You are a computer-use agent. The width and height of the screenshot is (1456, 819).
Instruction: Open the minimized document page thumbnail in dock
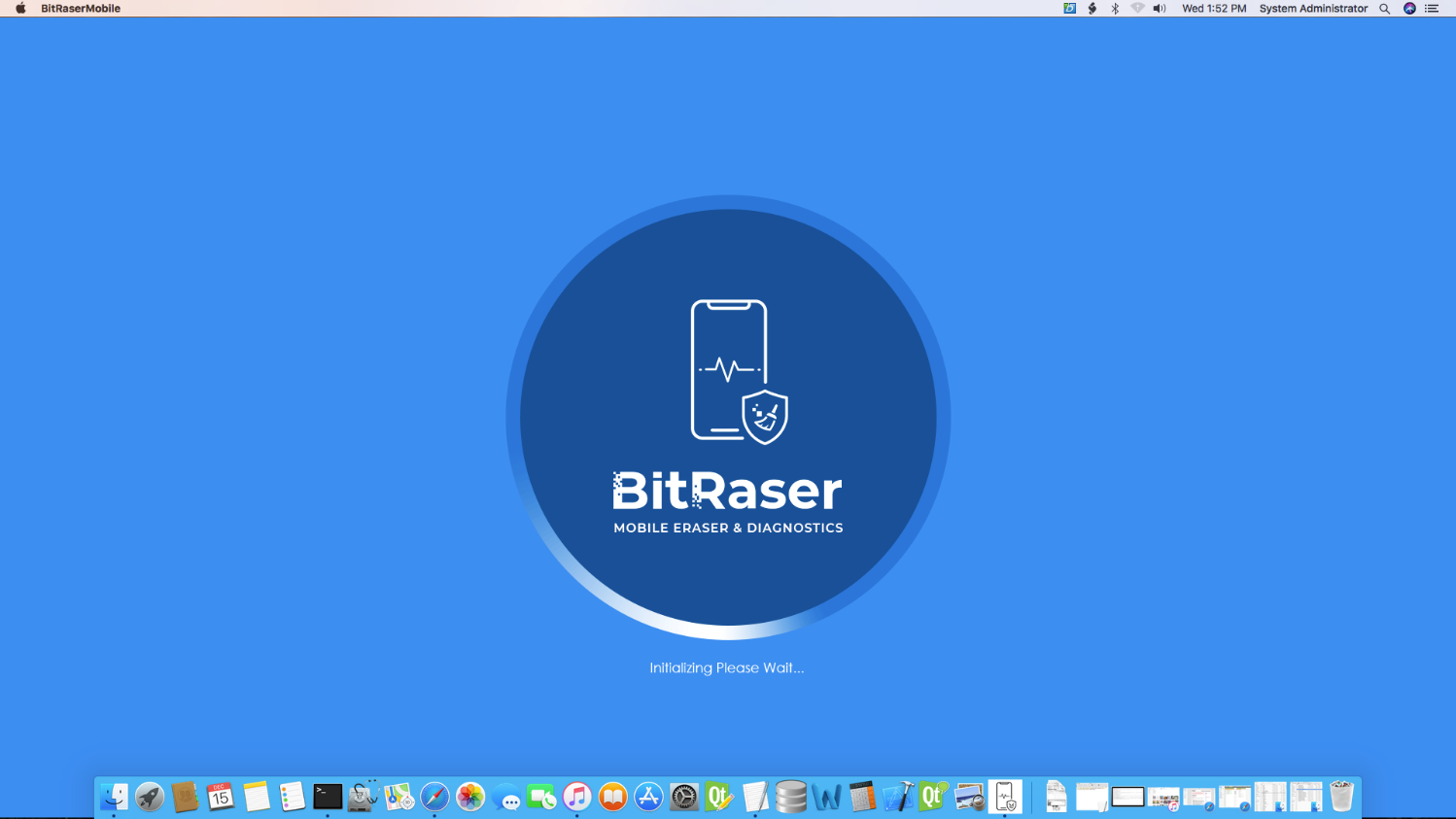pyautogui.click(x=1057, y=797)
